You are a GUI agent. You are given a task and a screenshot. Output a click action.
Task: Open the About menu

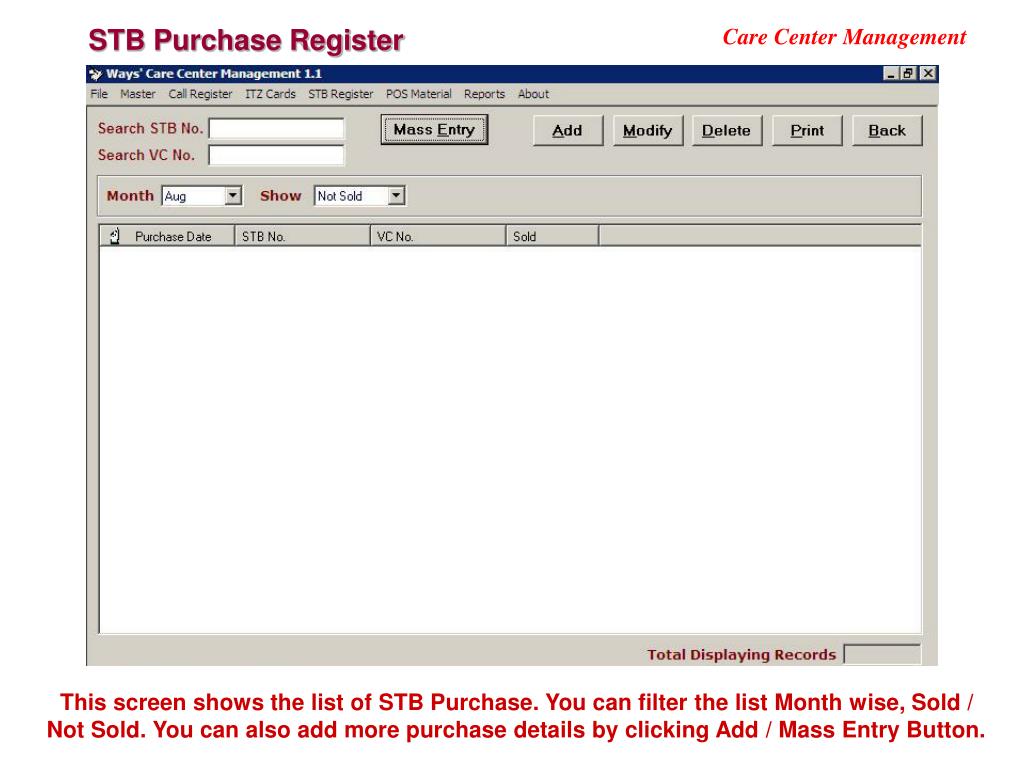(533, 94)
